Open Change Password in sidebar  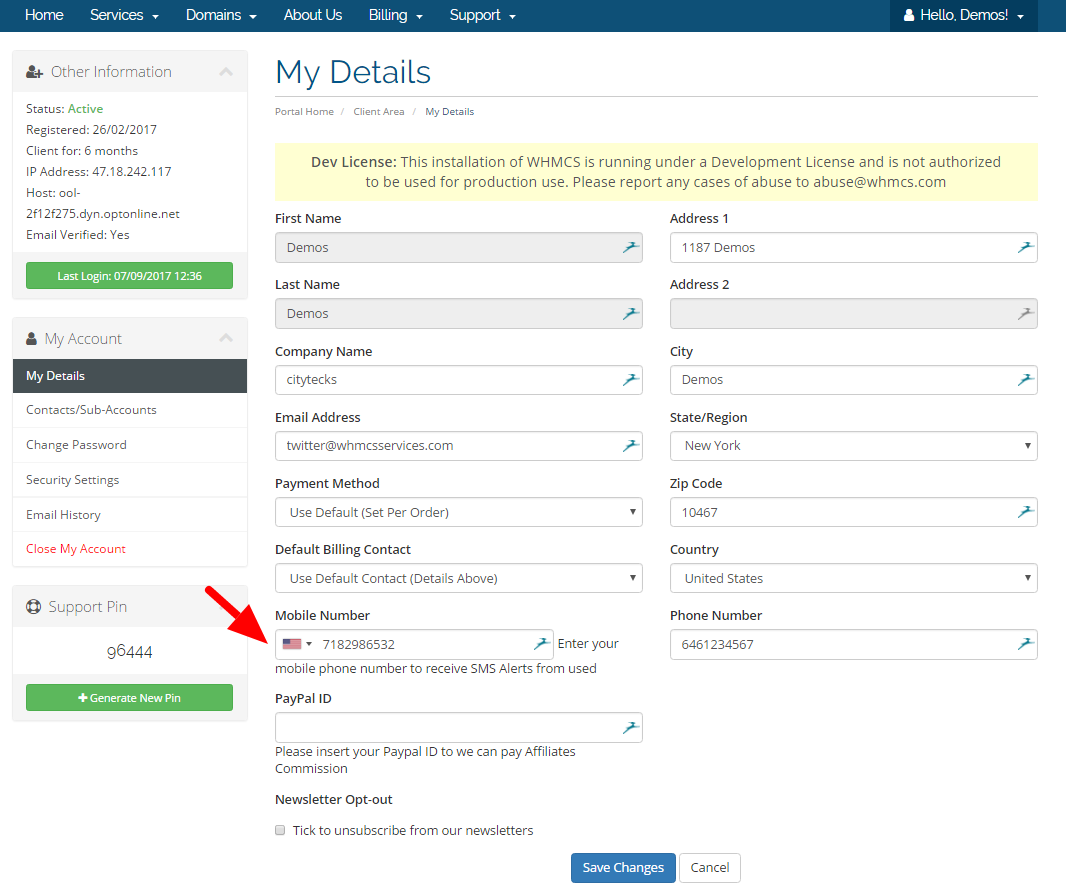[130, 444]
